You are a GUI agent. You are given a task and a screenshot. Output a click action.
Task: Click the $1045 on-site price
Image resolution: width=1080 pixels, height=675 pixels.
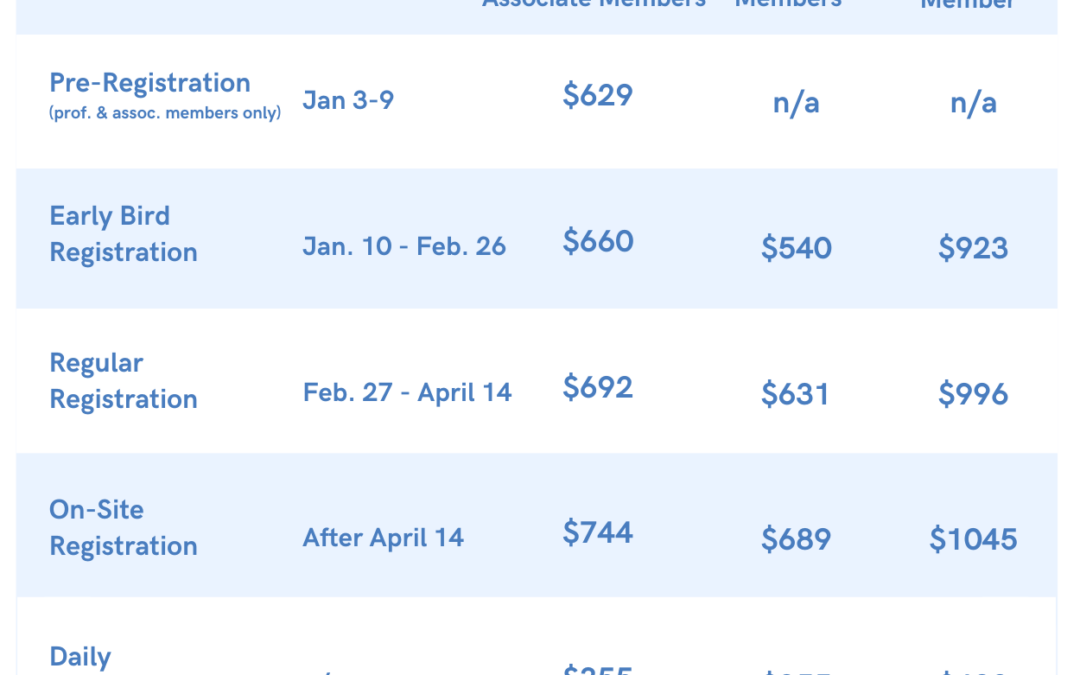coord(973,539)
